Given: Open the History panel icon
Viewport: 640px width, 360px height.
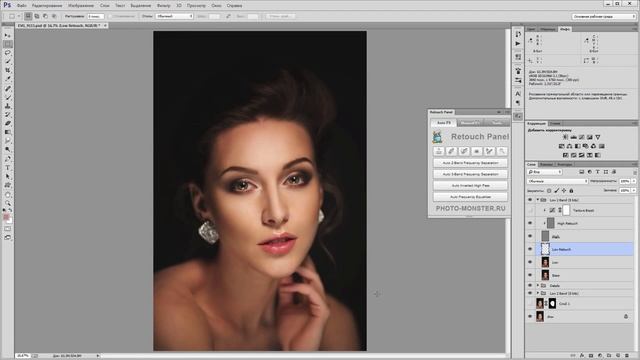Looking at the screenshot, I should (x=518, y=34).
